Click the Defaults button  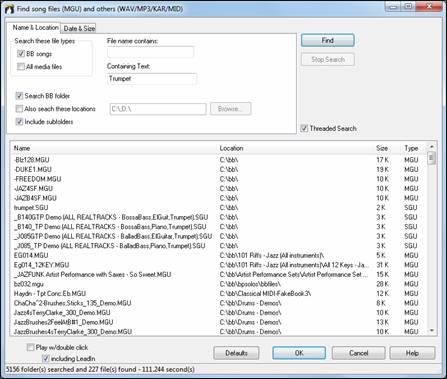pos(236,353)
